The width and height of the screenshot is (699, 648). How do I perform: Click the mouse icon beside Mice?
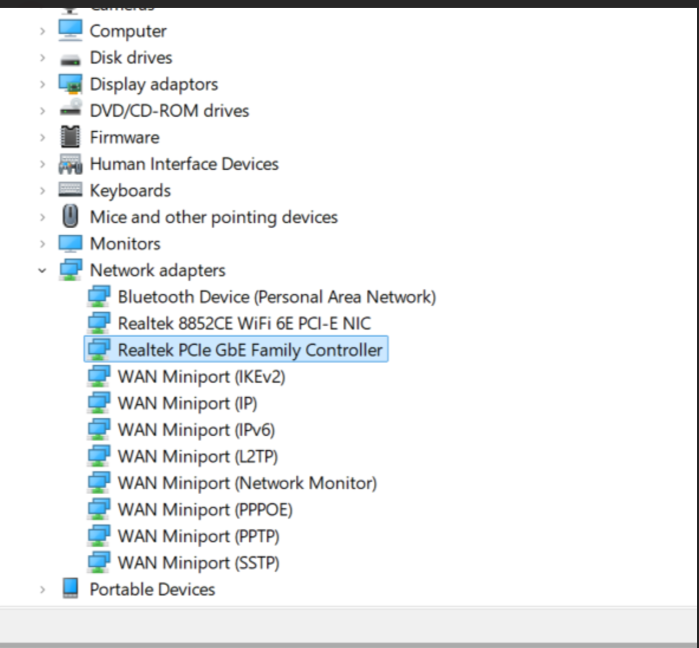[70, 217]
